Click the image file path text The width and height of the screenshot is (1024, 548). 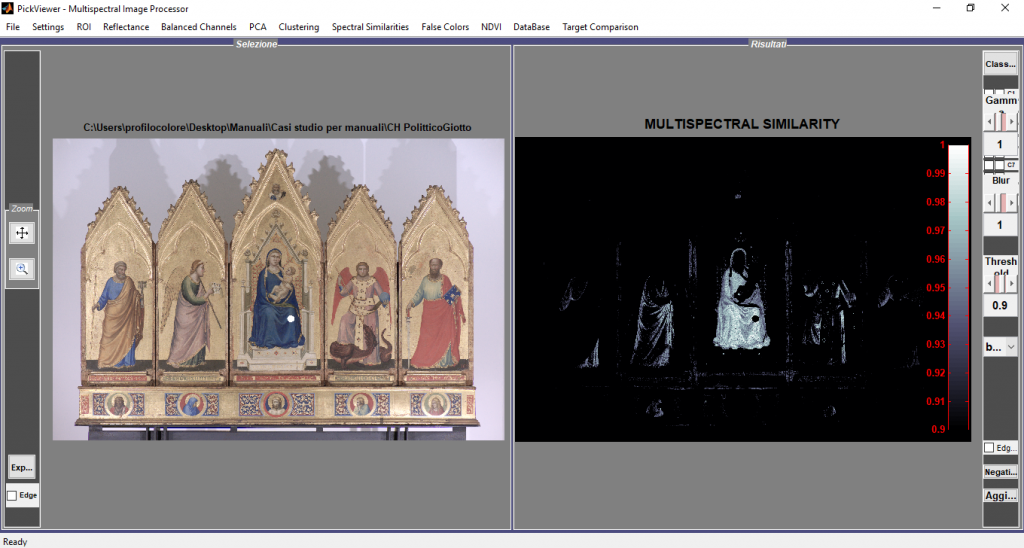277,127
